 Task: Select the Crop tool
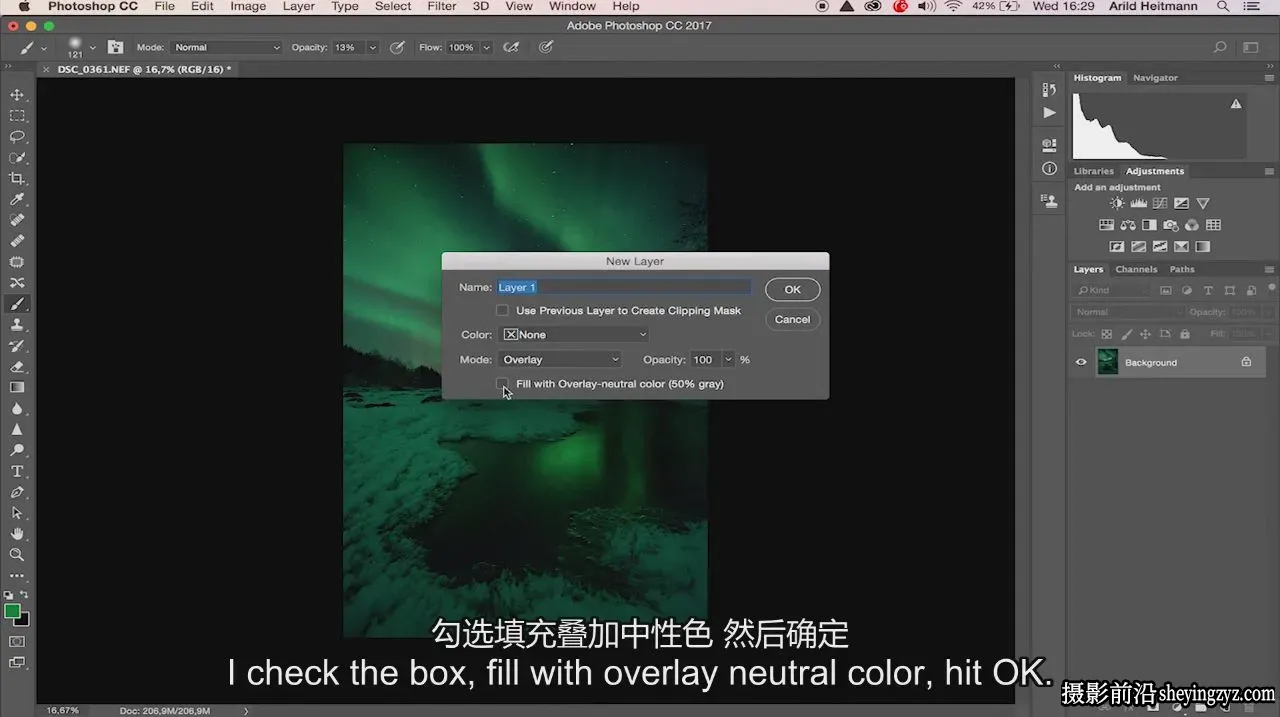coord(17,179)
